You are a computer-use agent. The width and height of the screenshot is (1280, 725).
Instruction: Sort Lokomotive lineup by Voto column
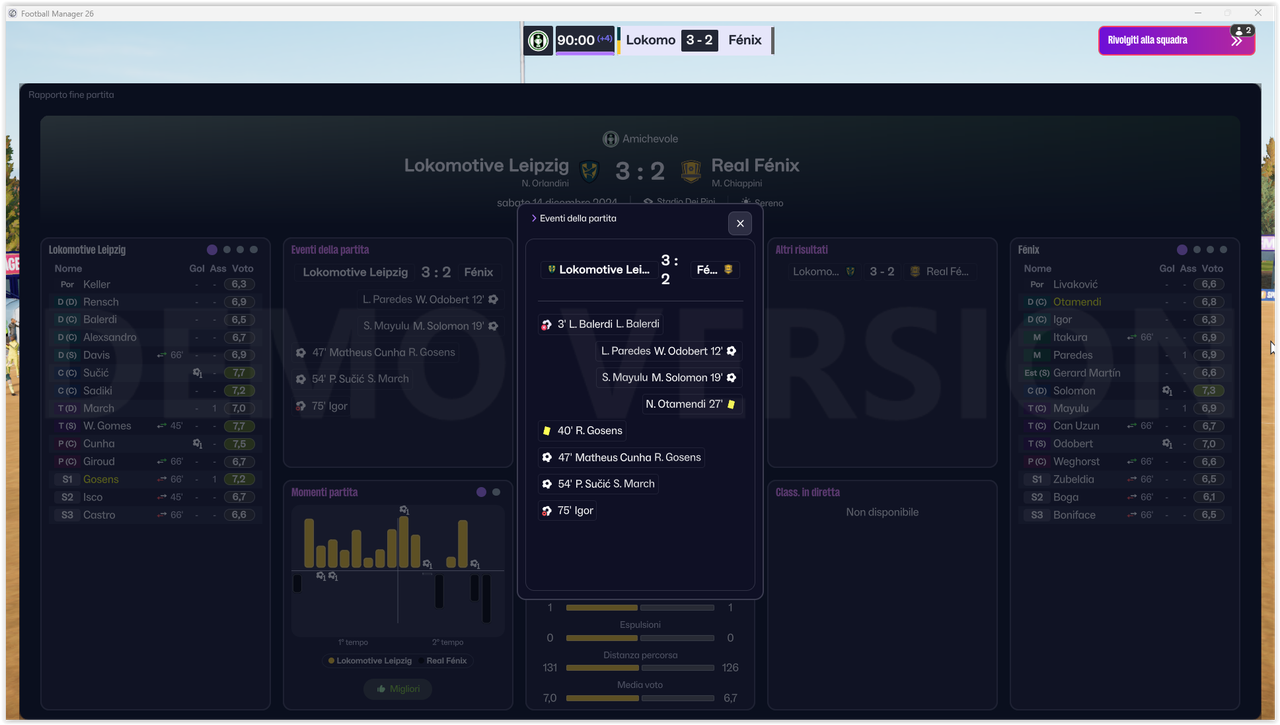(243, 269)
